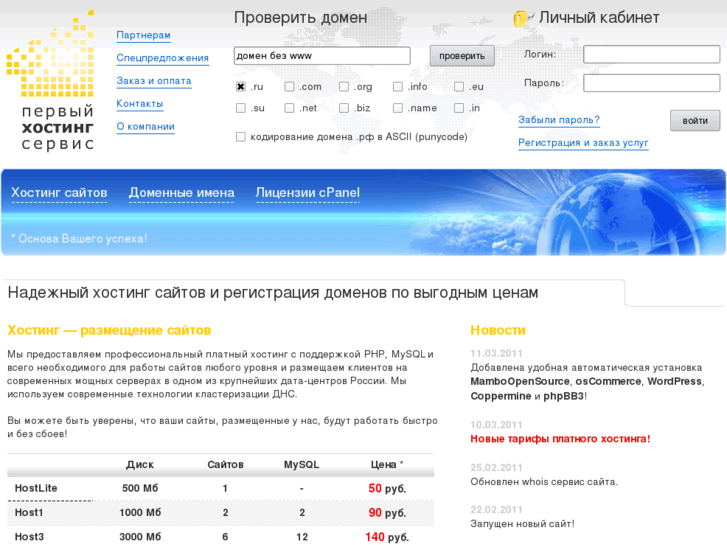This screenshot has height=545, width=727.
Task: Click the Личный кабинет heading
Action: coord(599,18)
